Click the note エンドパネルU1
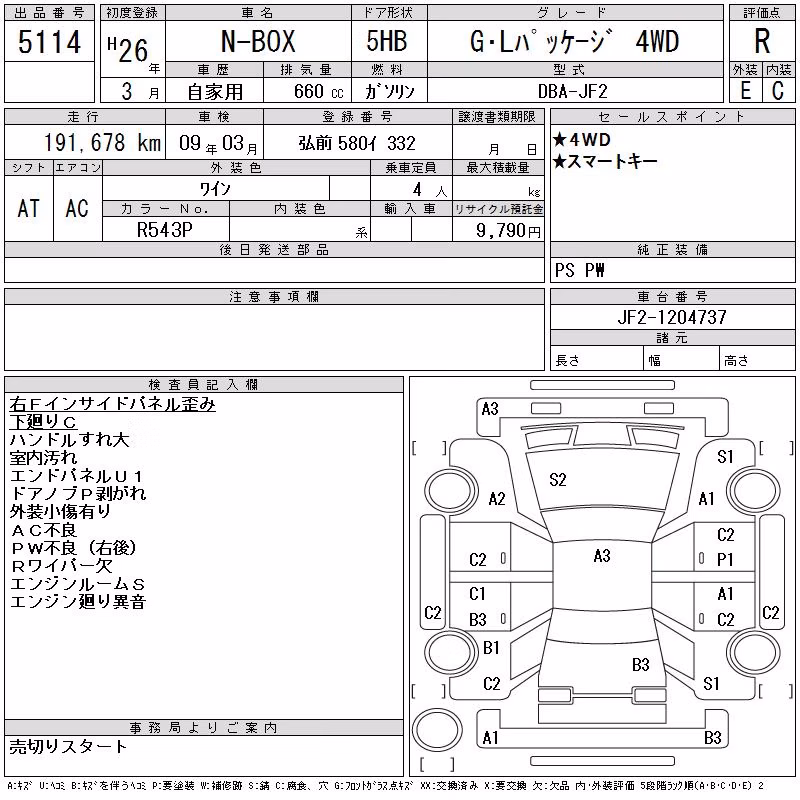Image resolution: width=800 pixels, height=800 pixels. coord(77,476)
